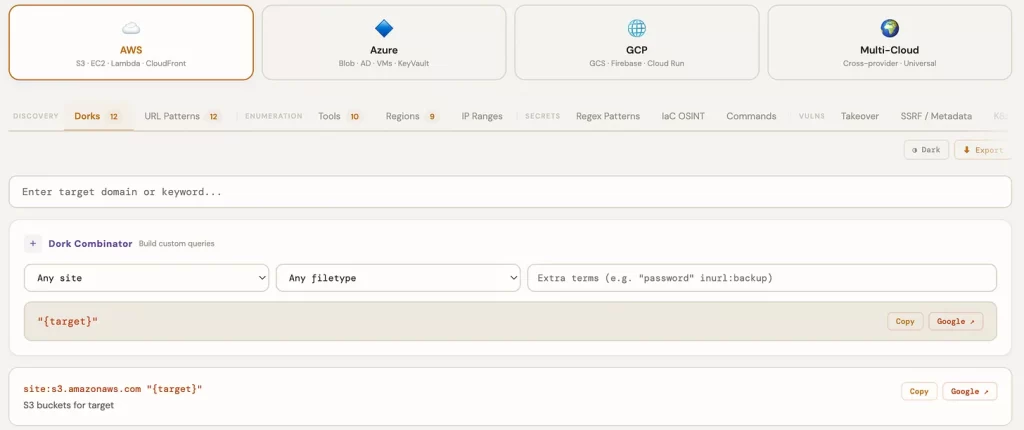Open the Regex Patterns tab
The image size is (1024, 430).
click(608, 116)
